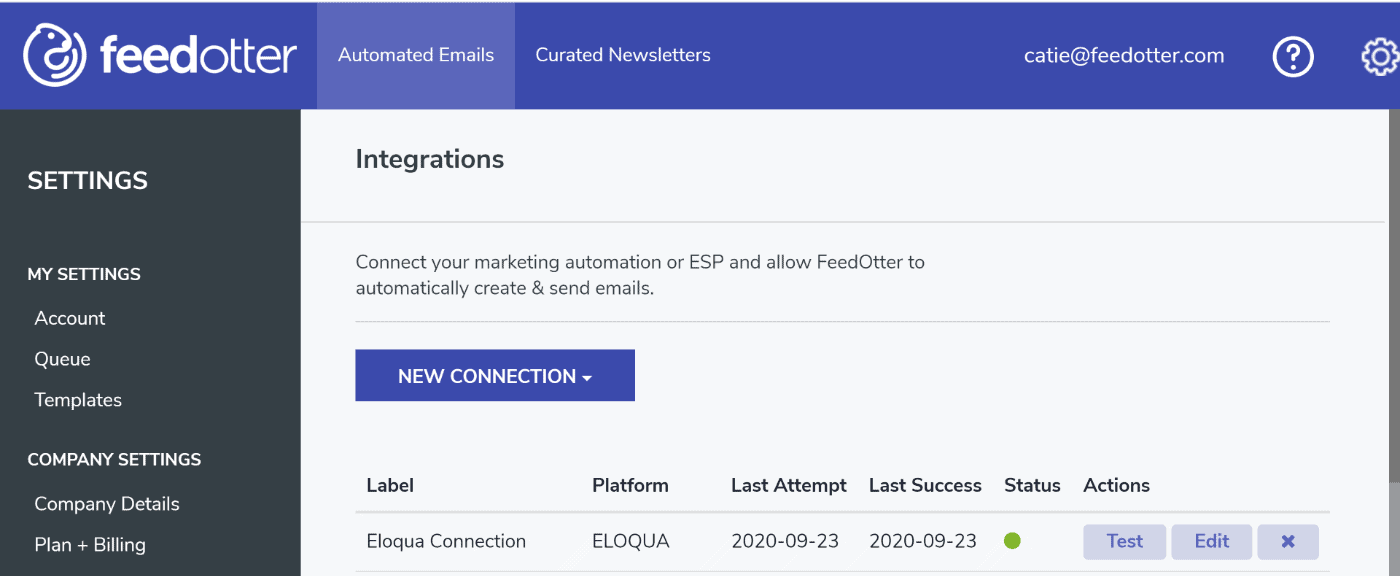
Task: Click the Platform column header
Action: coord(630,485)
